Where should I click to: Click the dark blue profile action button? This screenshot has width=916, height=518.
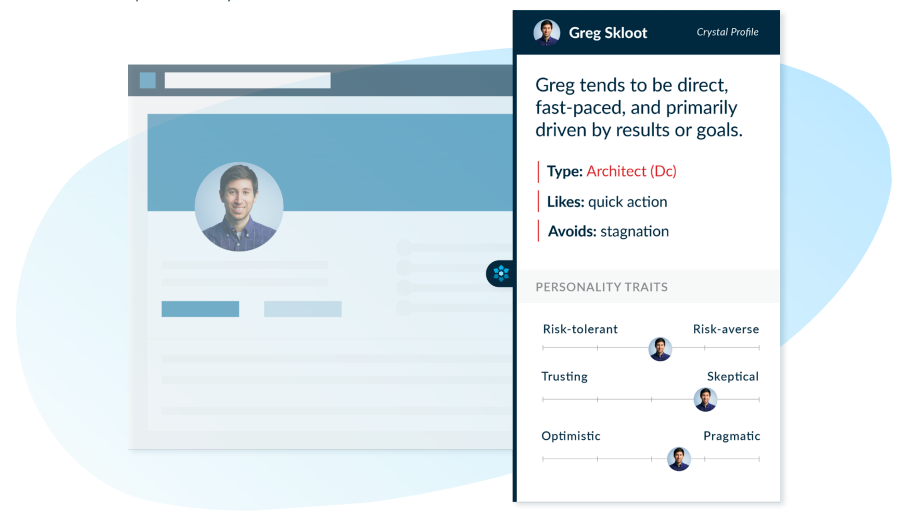(200, 309)
